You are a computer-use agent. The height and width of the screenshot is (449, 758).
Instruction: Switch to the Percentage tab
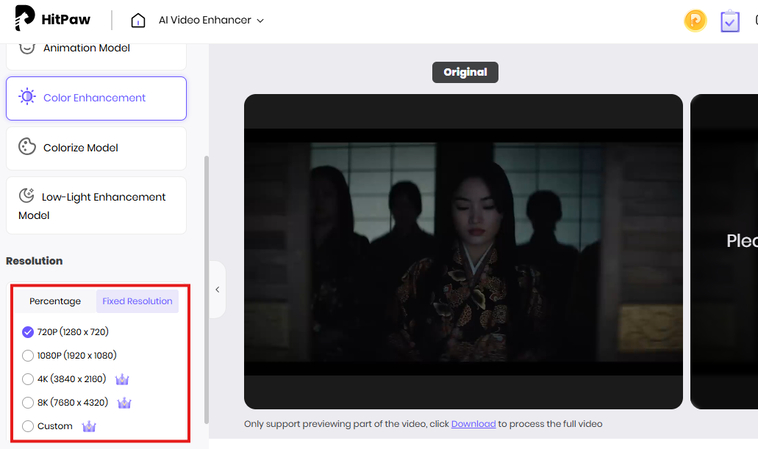tap(55, 301)
